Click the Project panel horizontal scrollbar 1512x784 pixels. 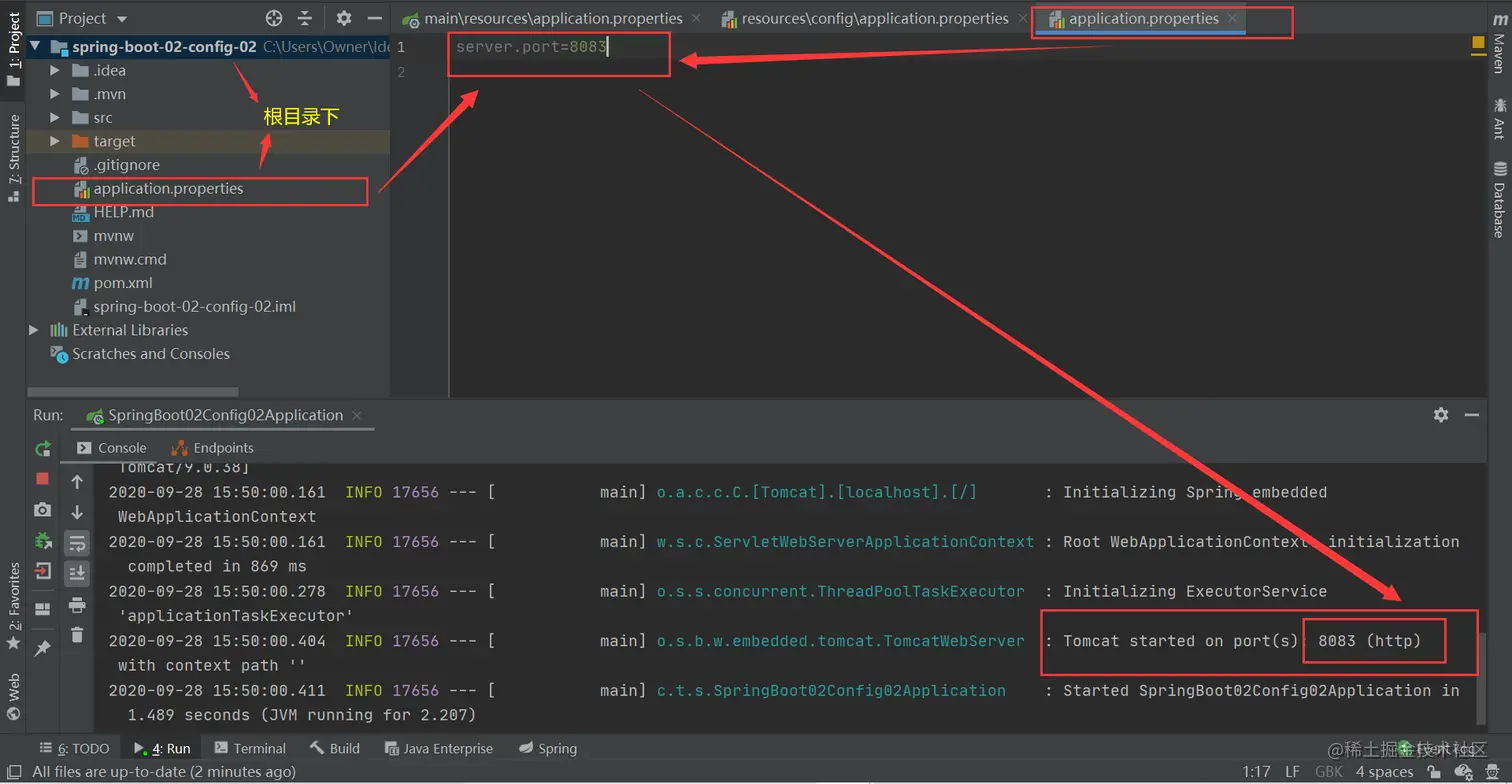click(133, 392)
